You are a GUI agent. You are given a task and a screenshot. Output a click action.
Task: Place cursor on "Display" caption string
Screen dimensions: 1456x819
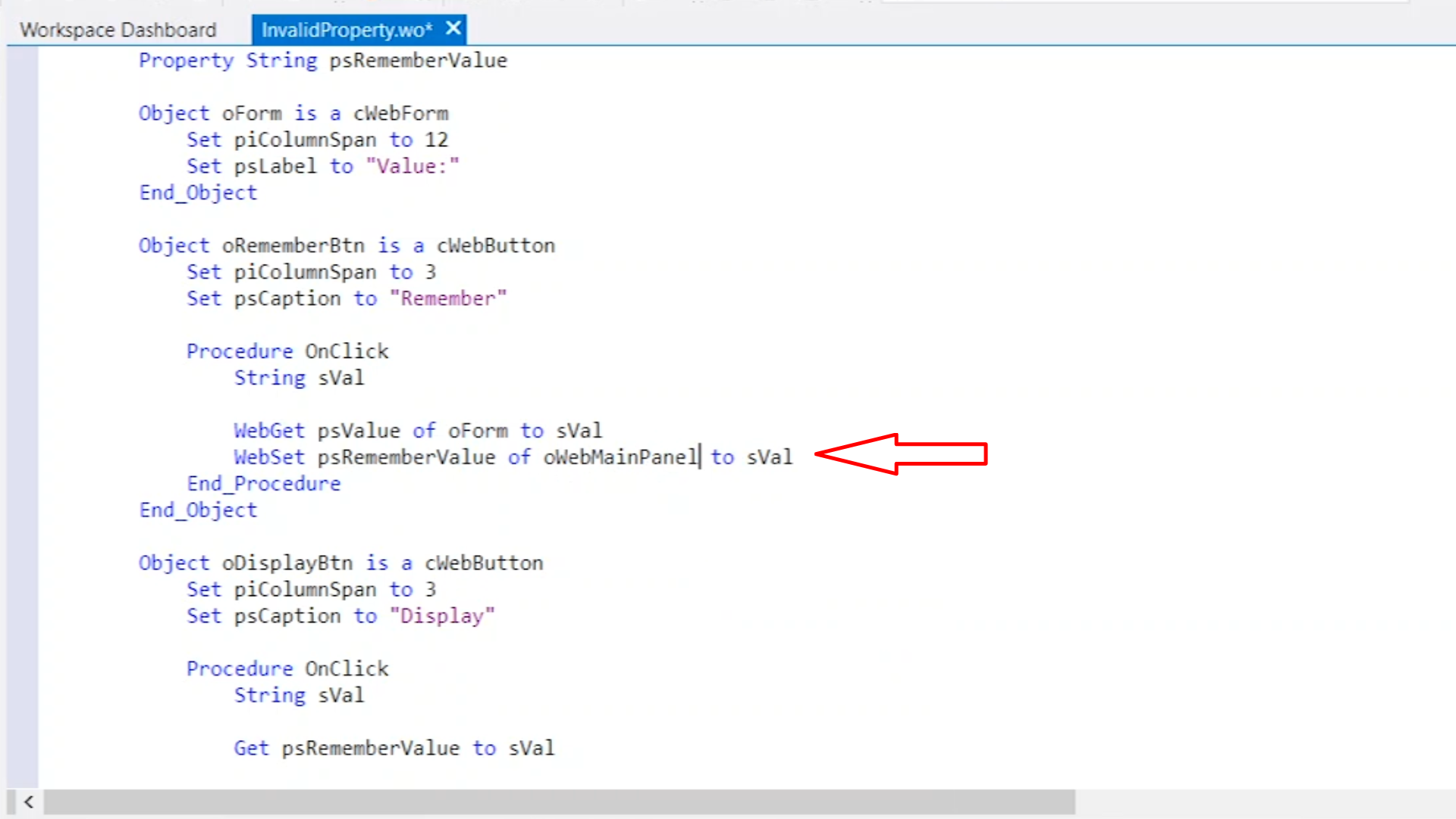coord(442,616)
